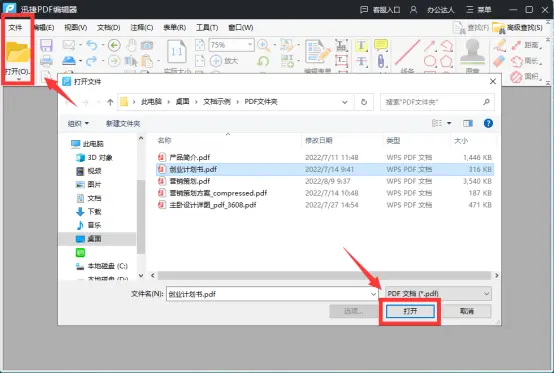The image size is (554, 373).
Task: Click the Distance (距离) measure tool
Action: point(526,45)
